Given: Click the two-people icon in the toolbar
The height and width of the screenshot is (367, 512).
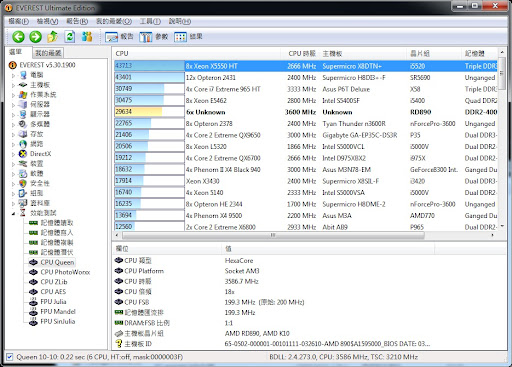Looking at the screenshot, I should click(87, 37).
